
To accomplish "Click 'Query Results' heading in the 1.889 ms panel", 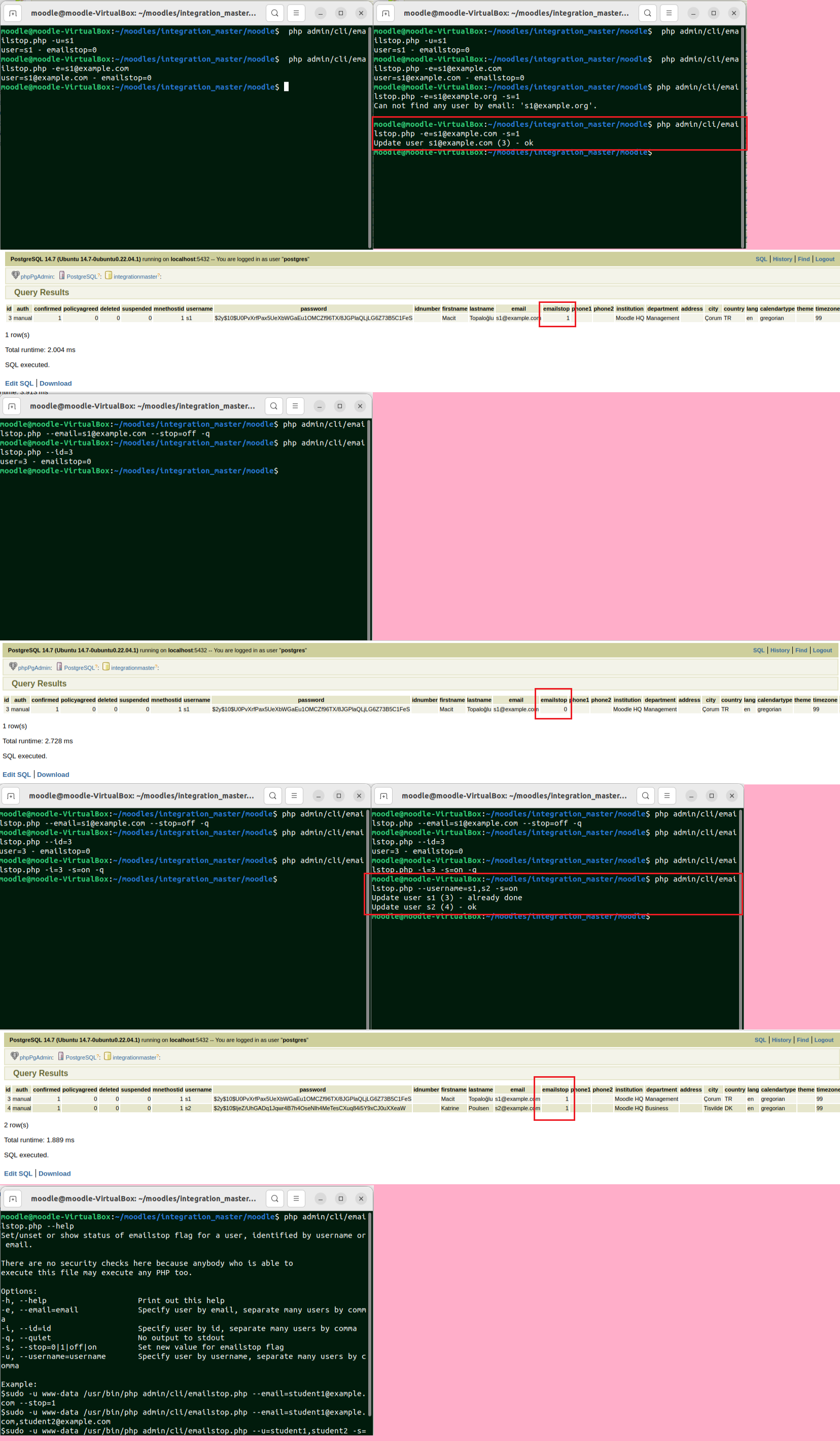I will pos(41,1073).
